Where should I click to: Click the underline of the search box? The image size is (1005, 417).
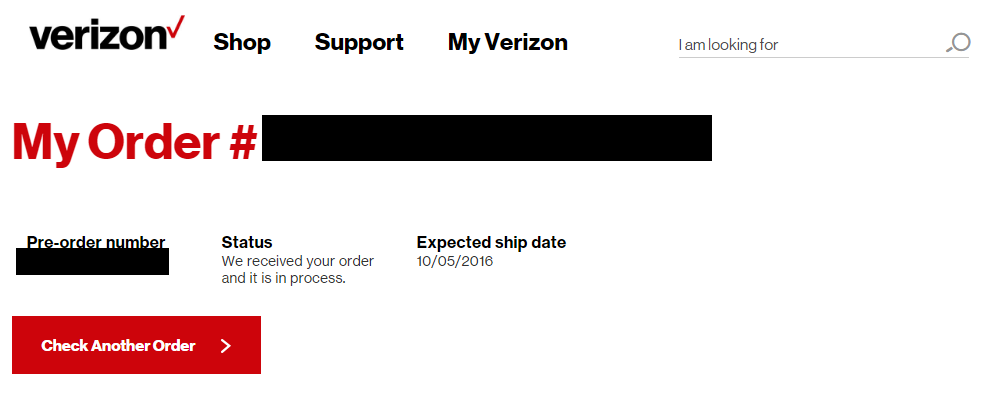(x=824, y=58)
